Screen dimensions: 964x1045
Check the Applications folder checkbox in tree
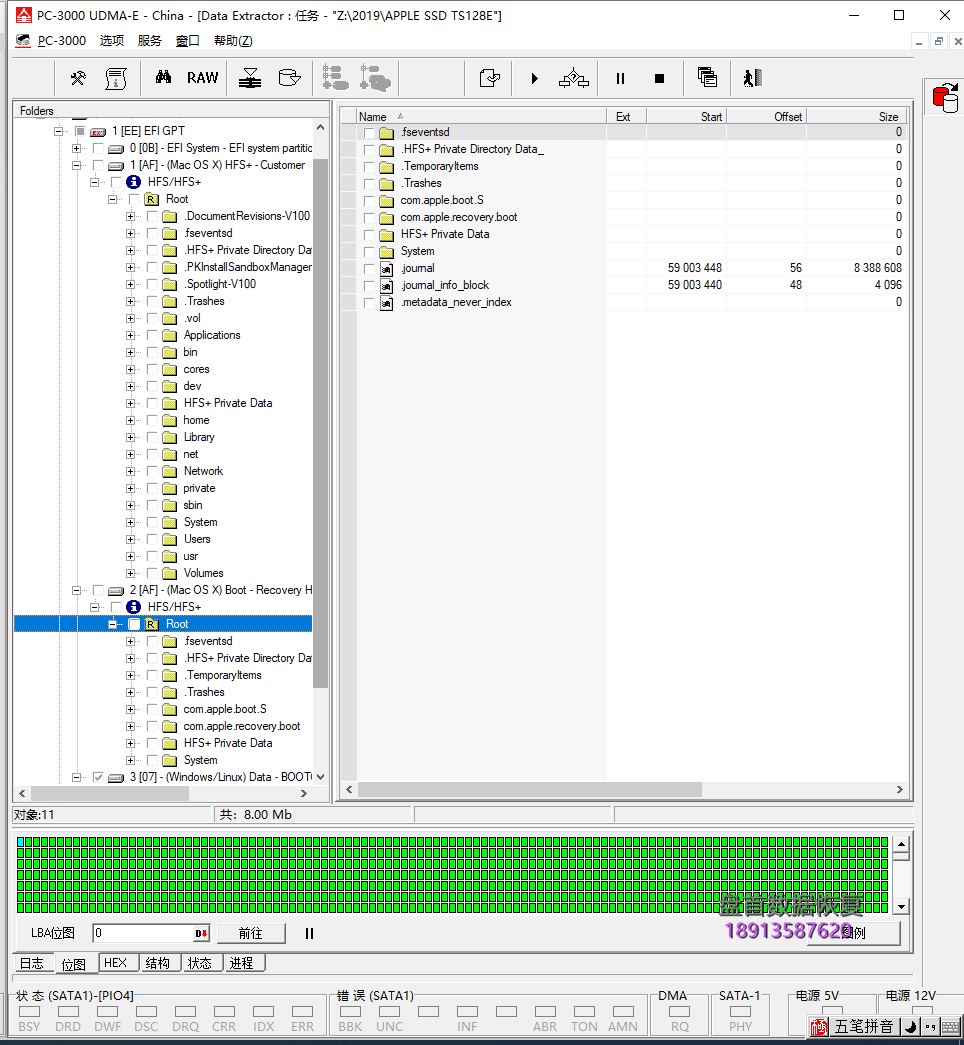pos(152,335)
